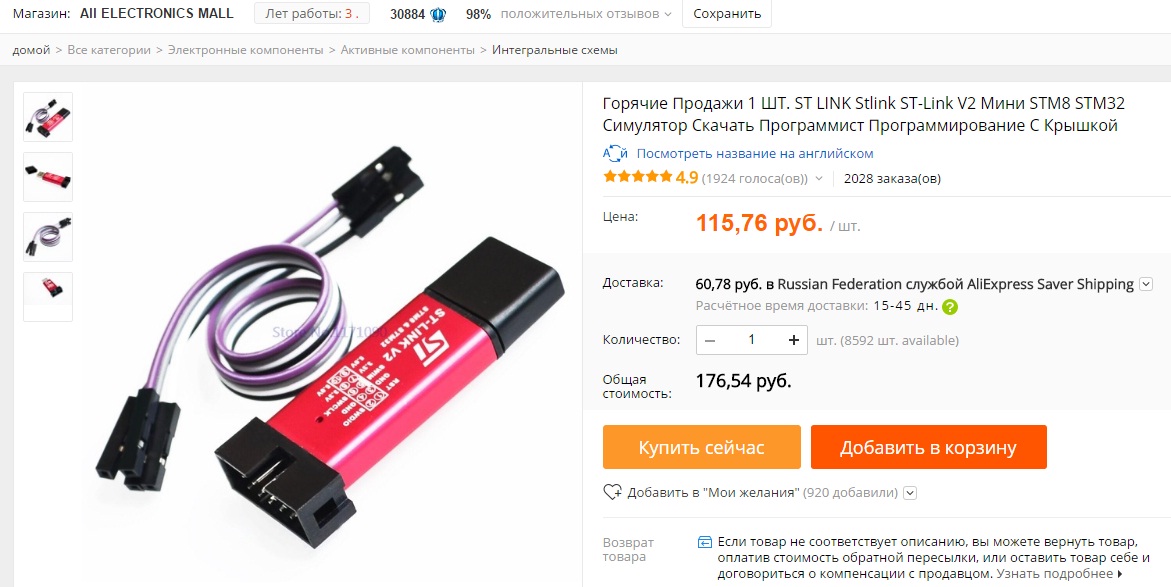Click the quantity input field
1171x587 pixels.
[751, 340]
